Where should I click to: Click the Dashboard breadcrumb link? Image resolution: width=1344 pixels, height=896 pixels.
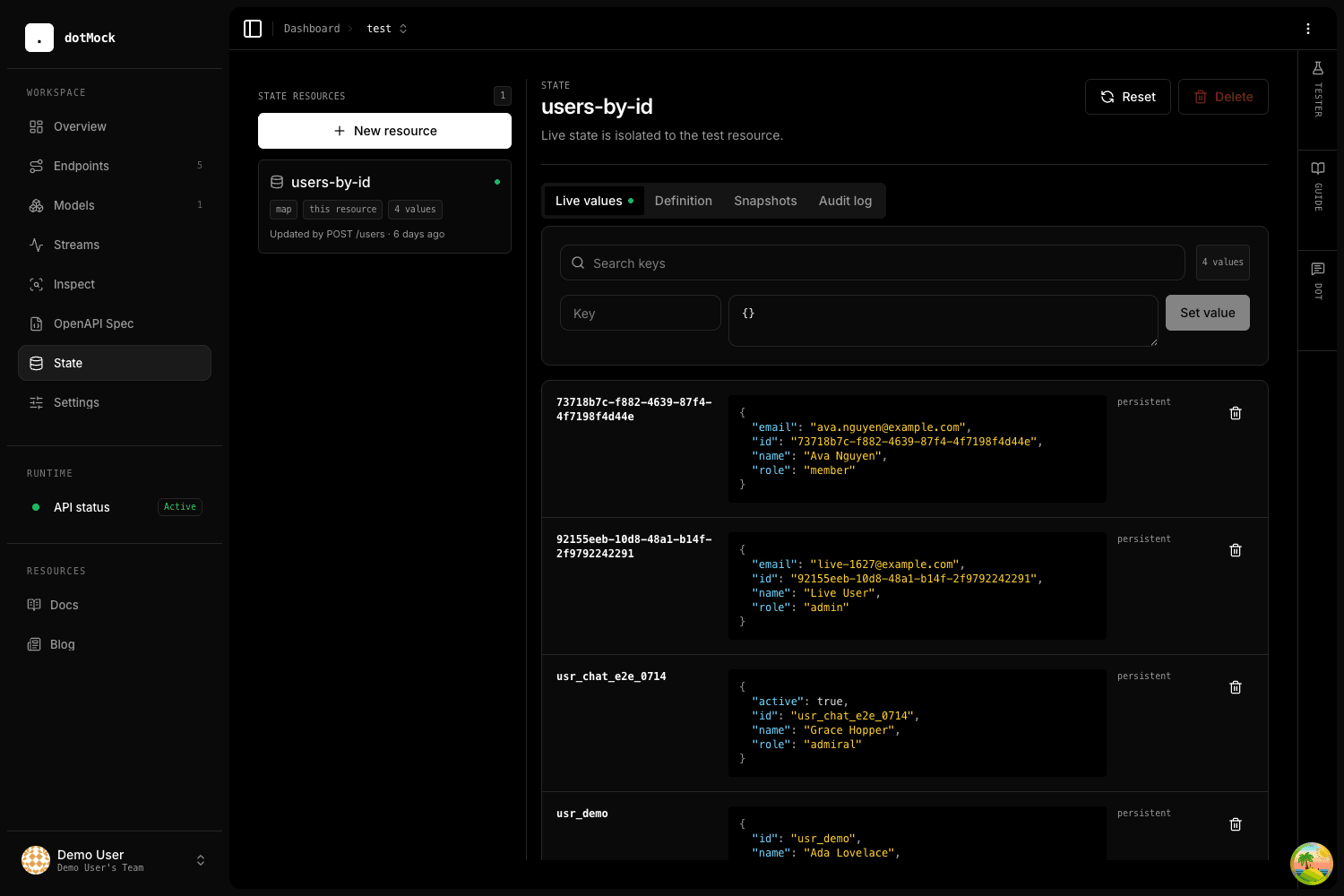tap(312, 29)
